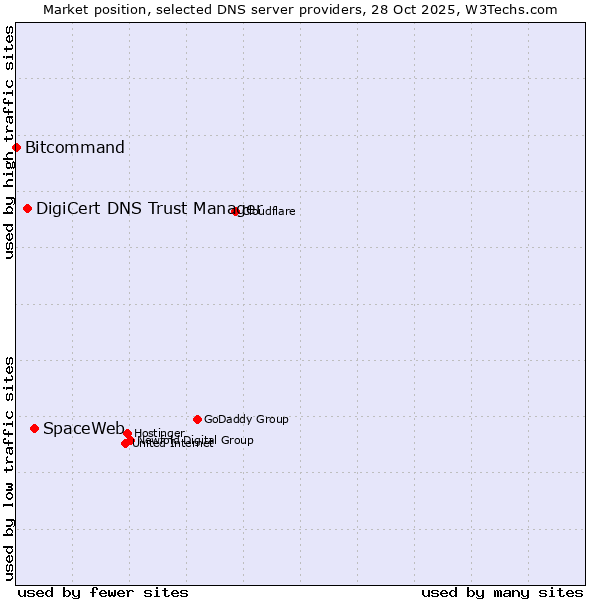Select the United Internet data point
Screen dimensions: 600x600
[125, 443]
